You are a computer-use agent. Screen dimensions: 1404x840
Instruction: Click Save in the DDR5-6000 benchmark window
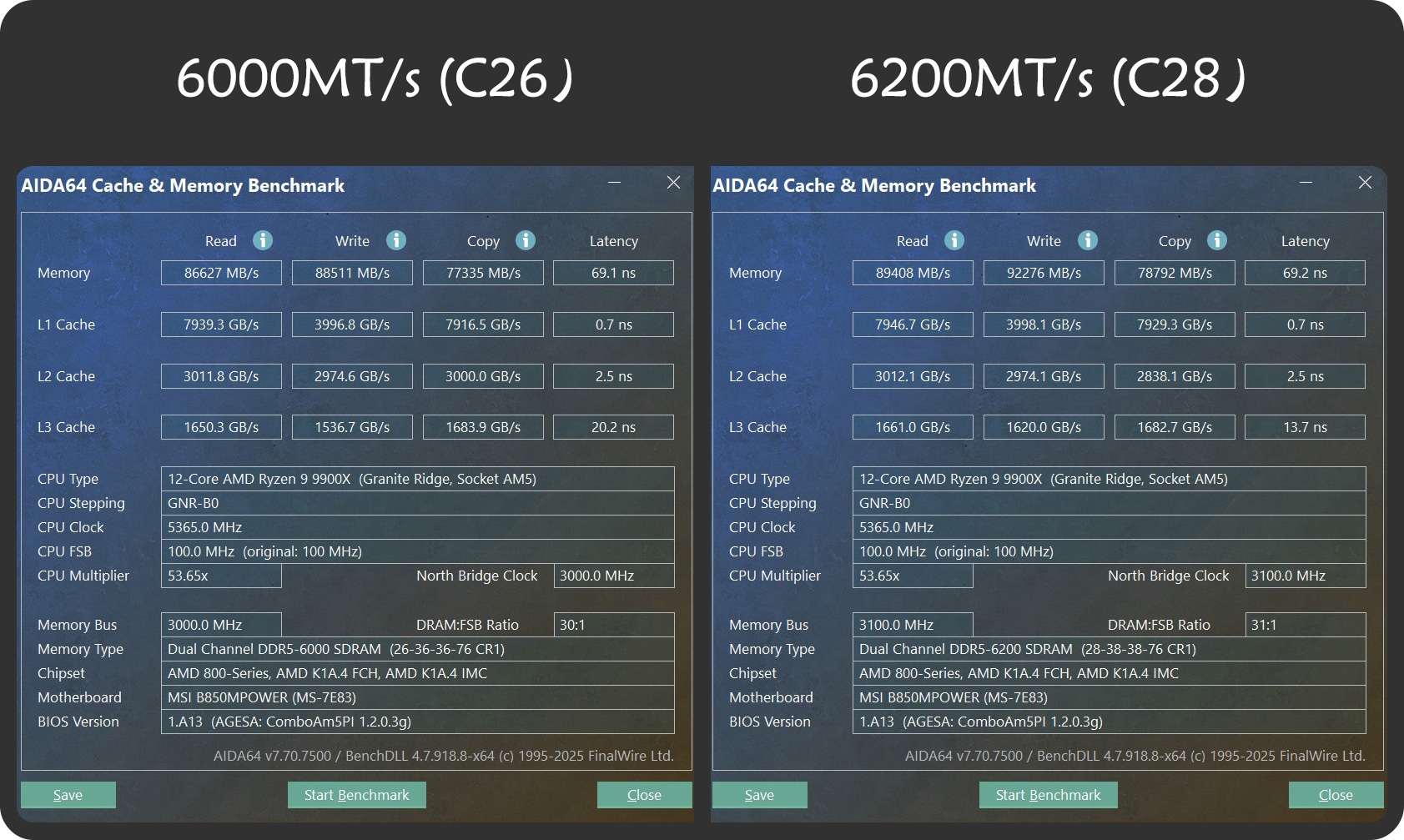coord(68,795)
